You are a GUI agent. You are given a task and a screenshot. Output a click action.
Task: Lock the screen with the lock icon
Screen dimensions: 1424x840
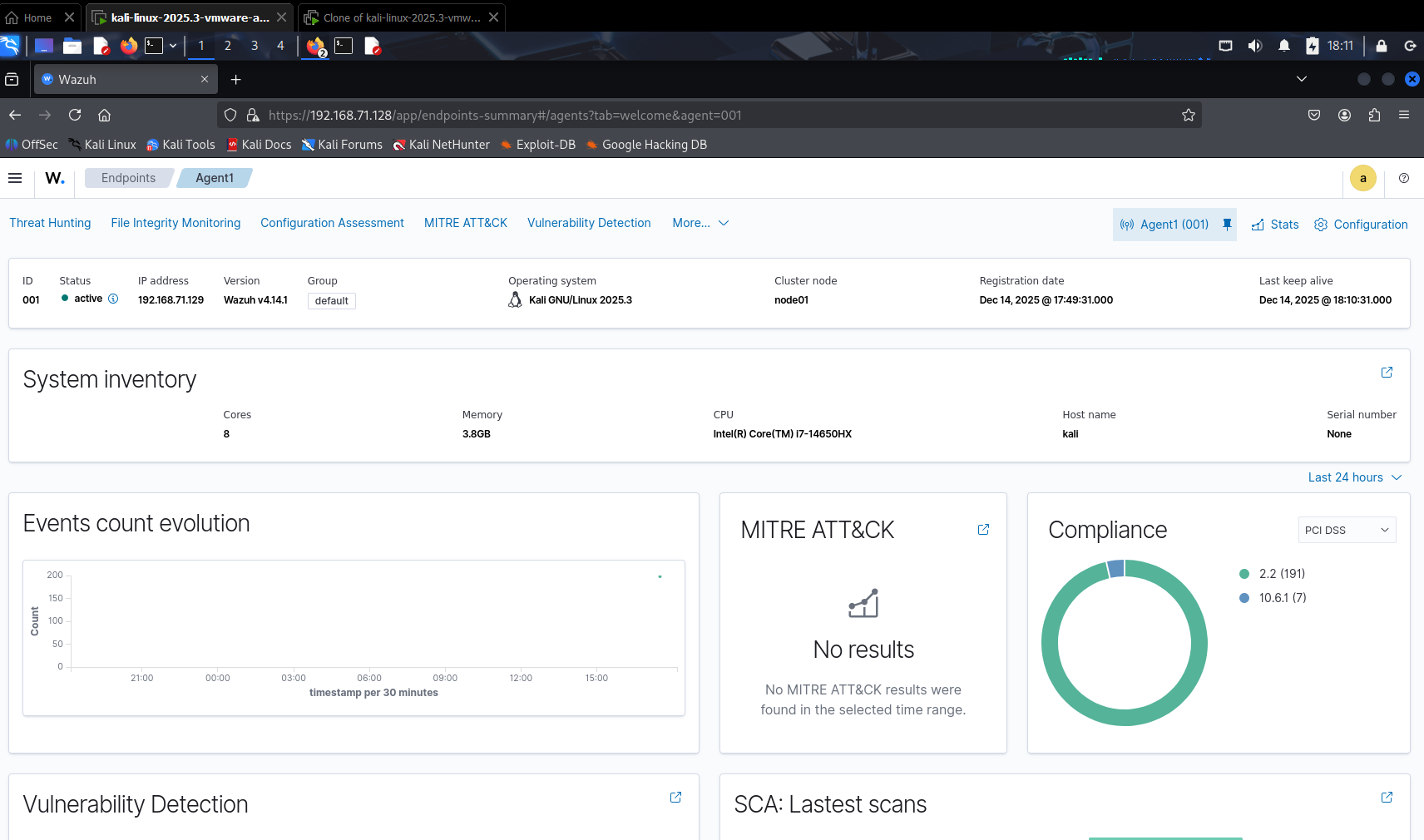pyautogui.click(x=1382, y=46)
